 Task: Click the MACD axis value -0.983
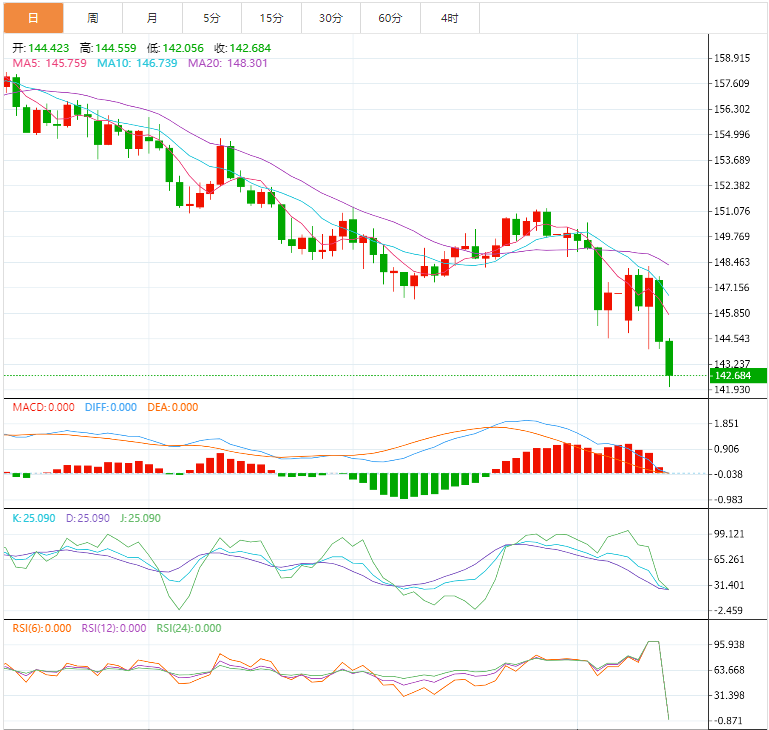coord(728,500)
